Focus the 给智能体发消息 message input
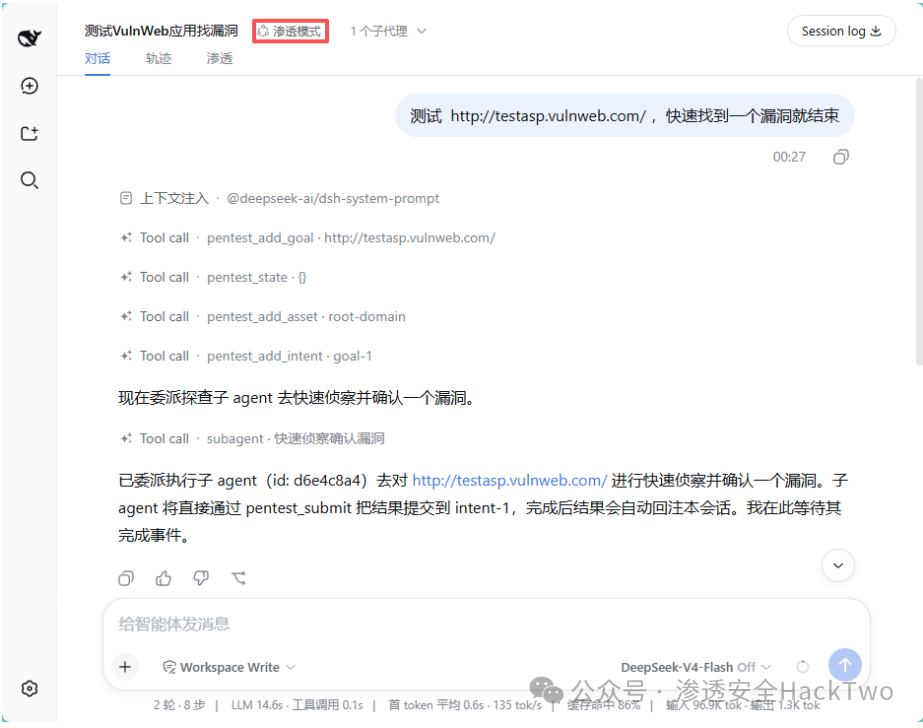The height and width of the screenshot is (728, 923). coord(486,624)
